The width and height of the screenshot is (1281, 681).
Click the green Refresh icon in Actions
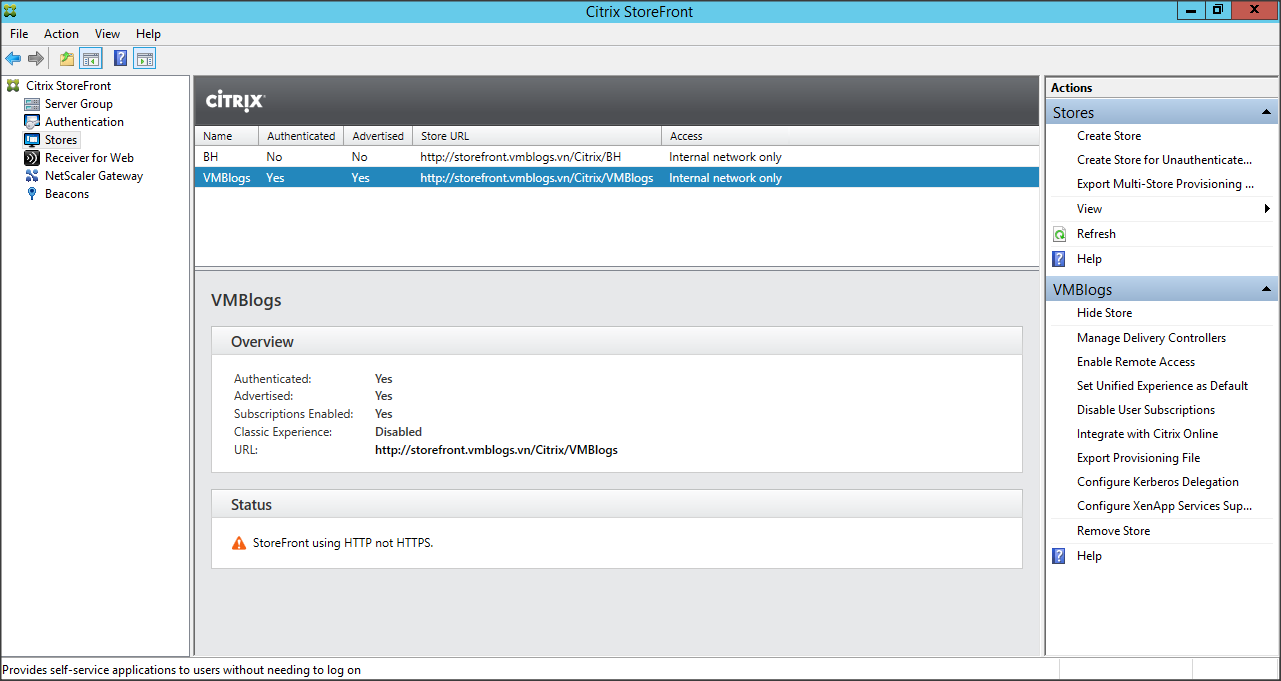(x=1060, y=234)
